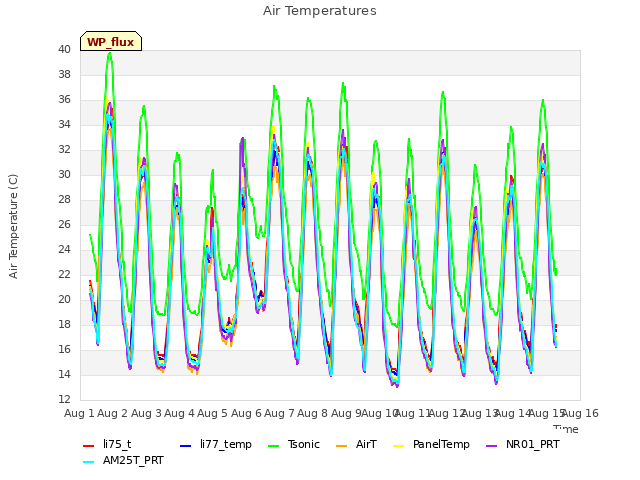Click the 14 y-axis tick label

click(64, 374)
